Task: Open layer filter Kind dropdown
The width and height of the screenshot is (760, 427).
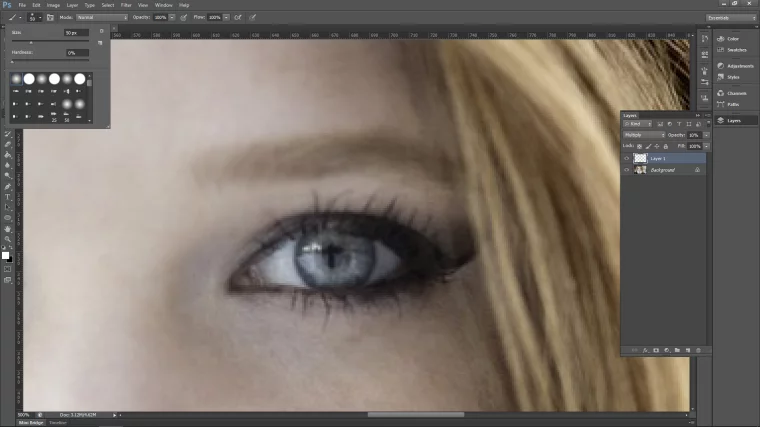Action: click(637, 124)
